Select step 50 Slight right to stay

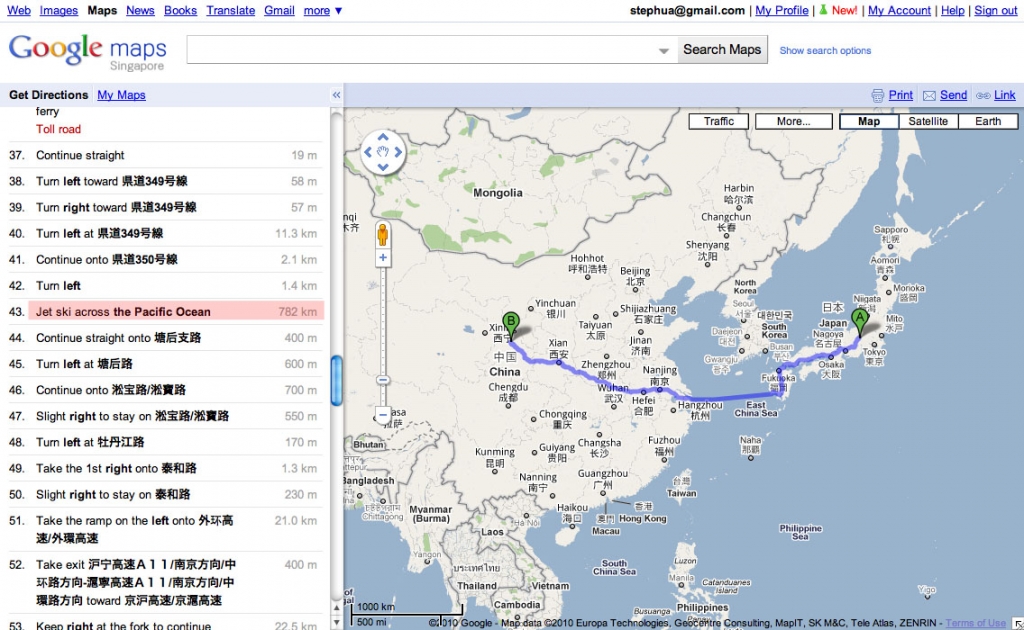(x=166, y=495)
